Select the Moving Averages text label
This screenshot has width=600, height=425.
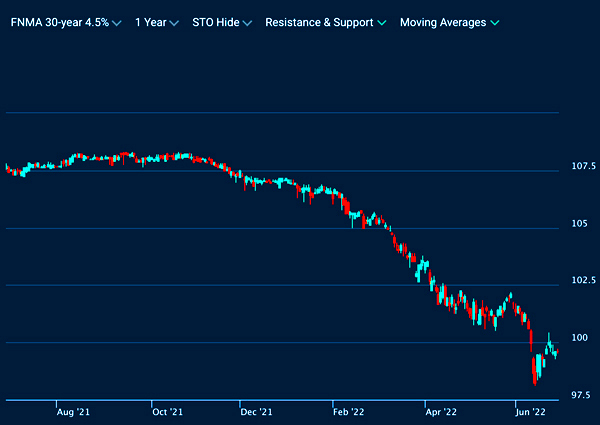(x=442, y=22)
